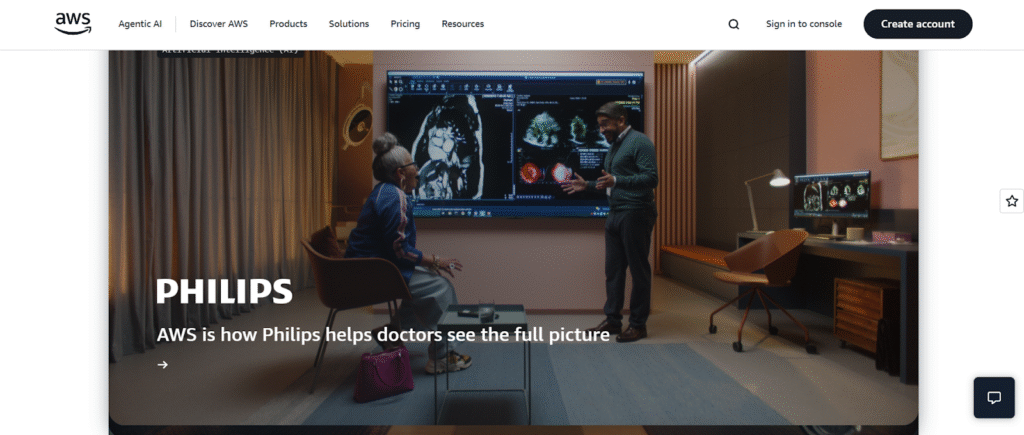Open the search magnifier icon
Image resolution: width=1024 pixels, height=435 pixels.
734,24
